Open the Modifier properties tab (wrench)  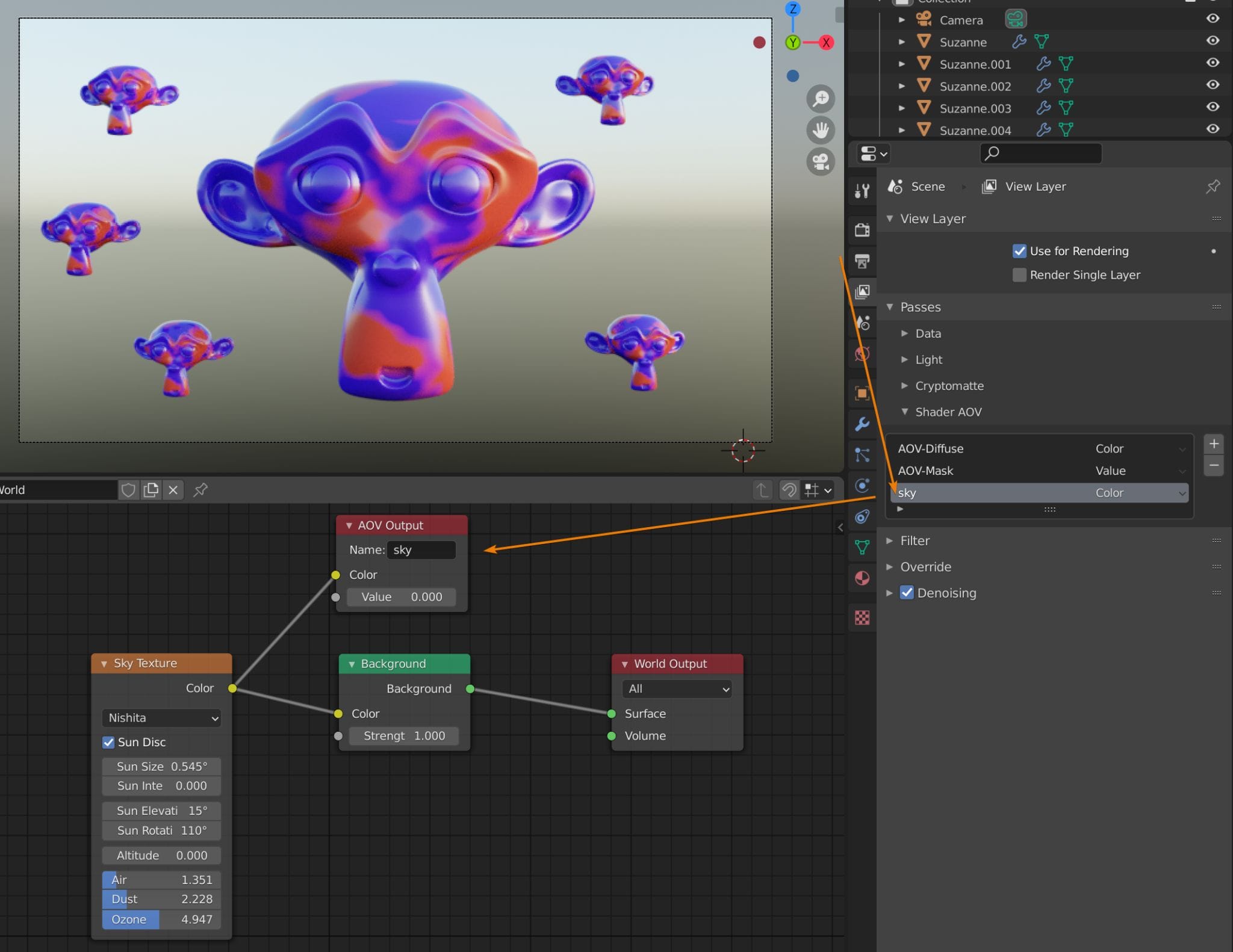pos(862,424)
